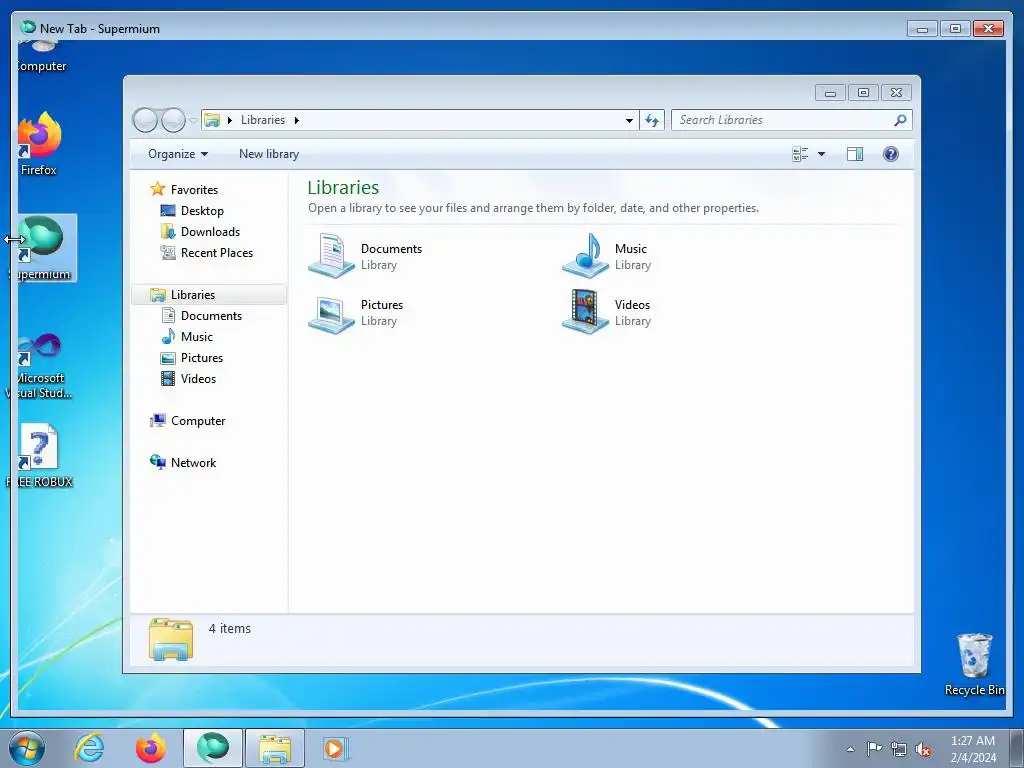Click the New library button

point(269,154)
